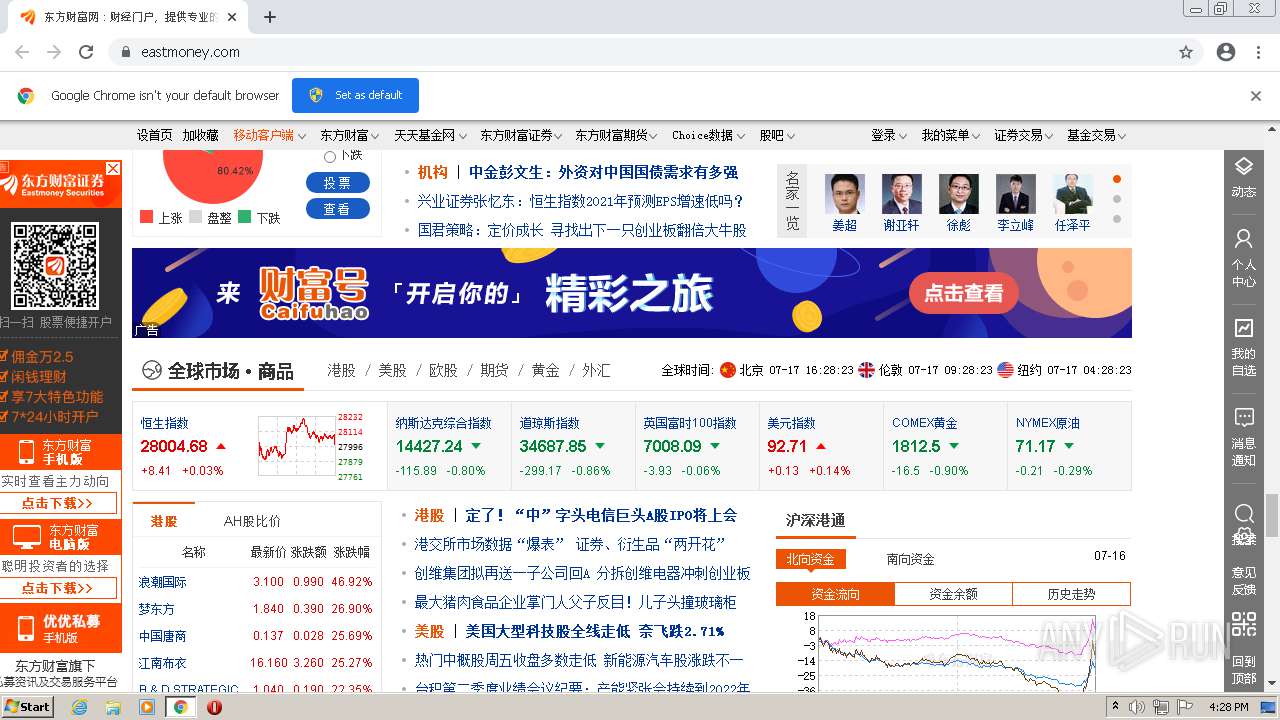Open the 动态 layers icon in right sidebar
Screen dimensions: 1280x720
pos(1243,166)
